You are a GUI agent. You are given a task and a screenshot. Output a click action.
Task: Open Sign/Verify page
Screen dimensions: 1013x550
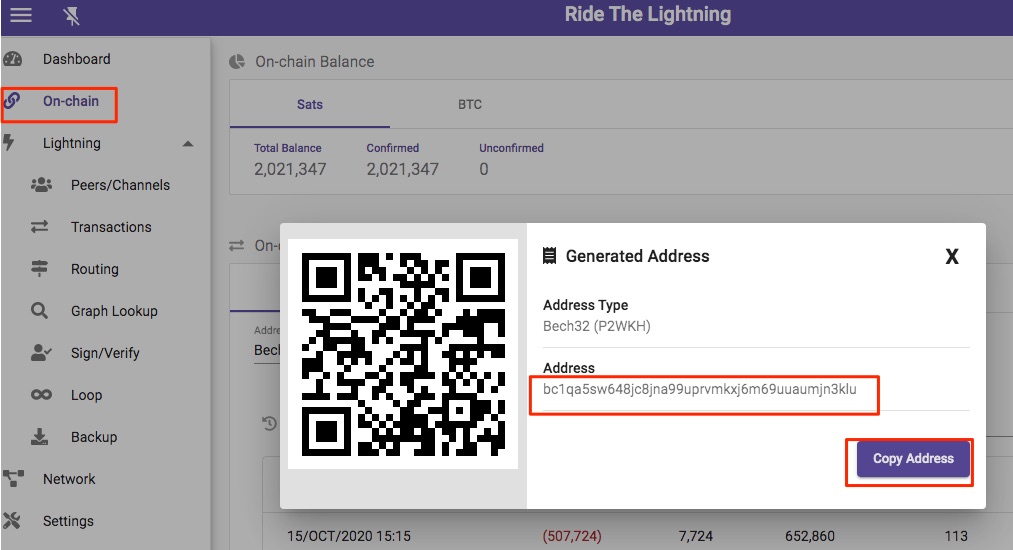coord(105,353)
